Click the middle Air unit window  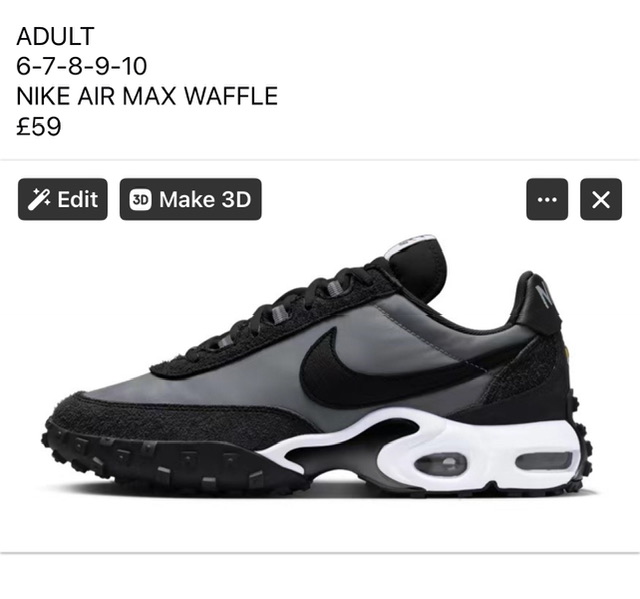[440, 464]
